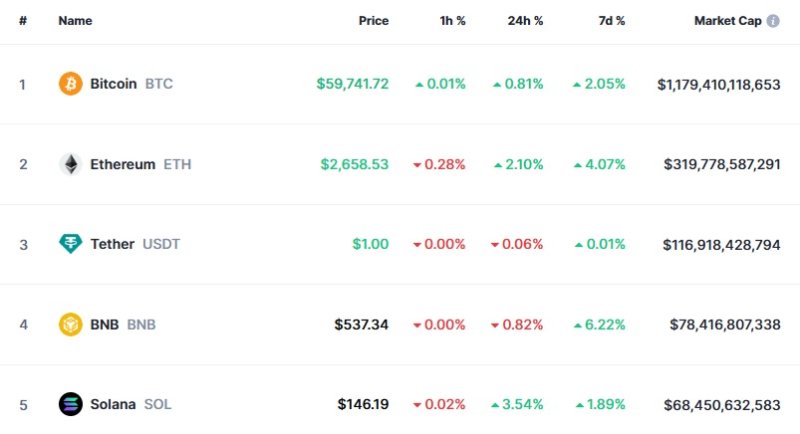Open the Market Cap info icon

773,21
